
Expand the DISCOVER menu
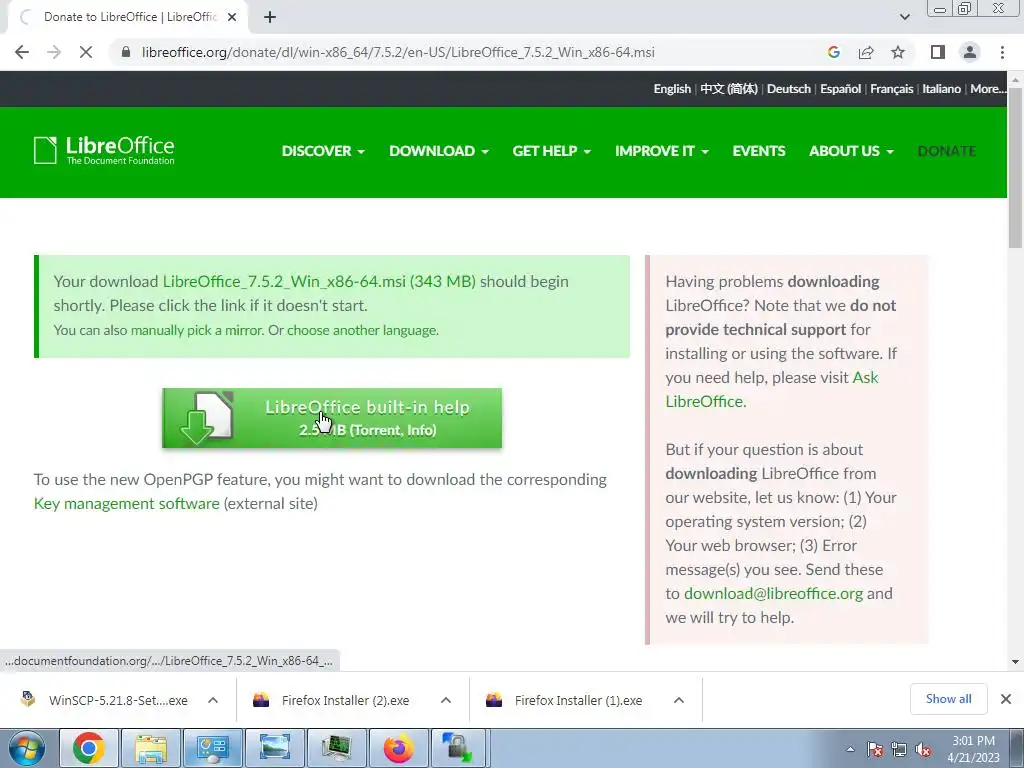(323, 151)
